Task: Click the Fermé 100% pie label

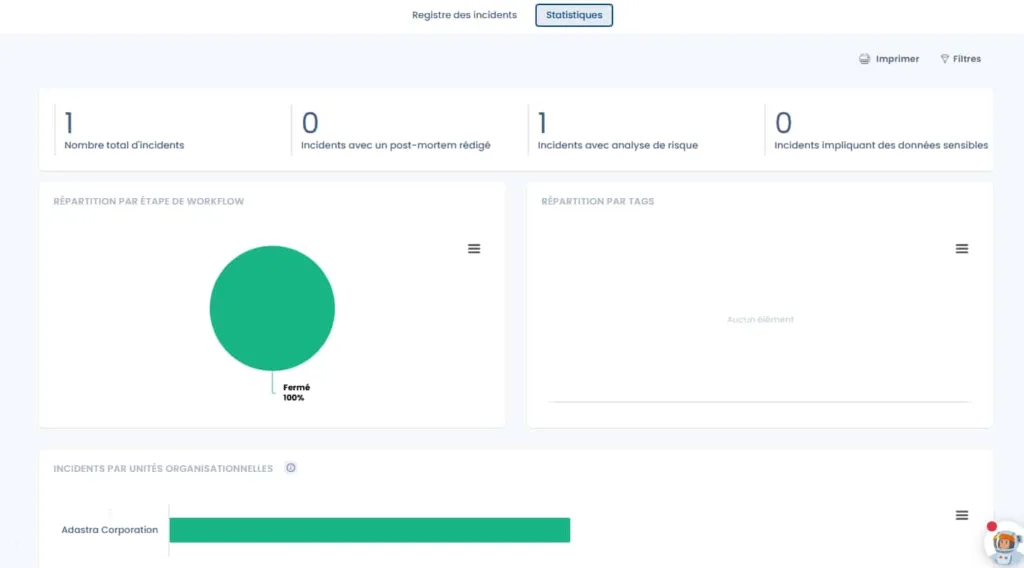Action: (296, 392)
